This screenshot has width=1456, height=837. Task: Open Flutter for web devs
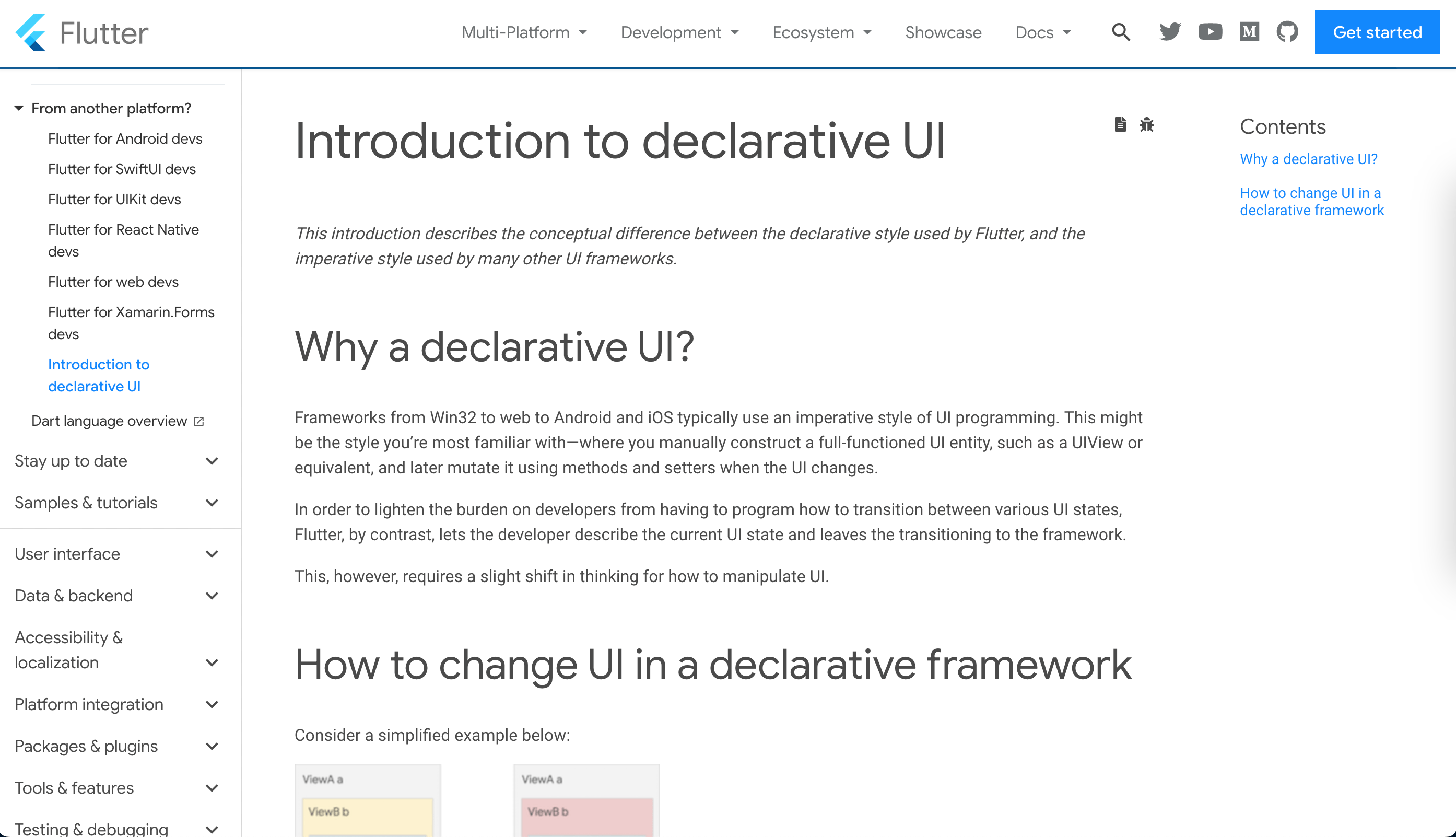(x=113, y=282)
